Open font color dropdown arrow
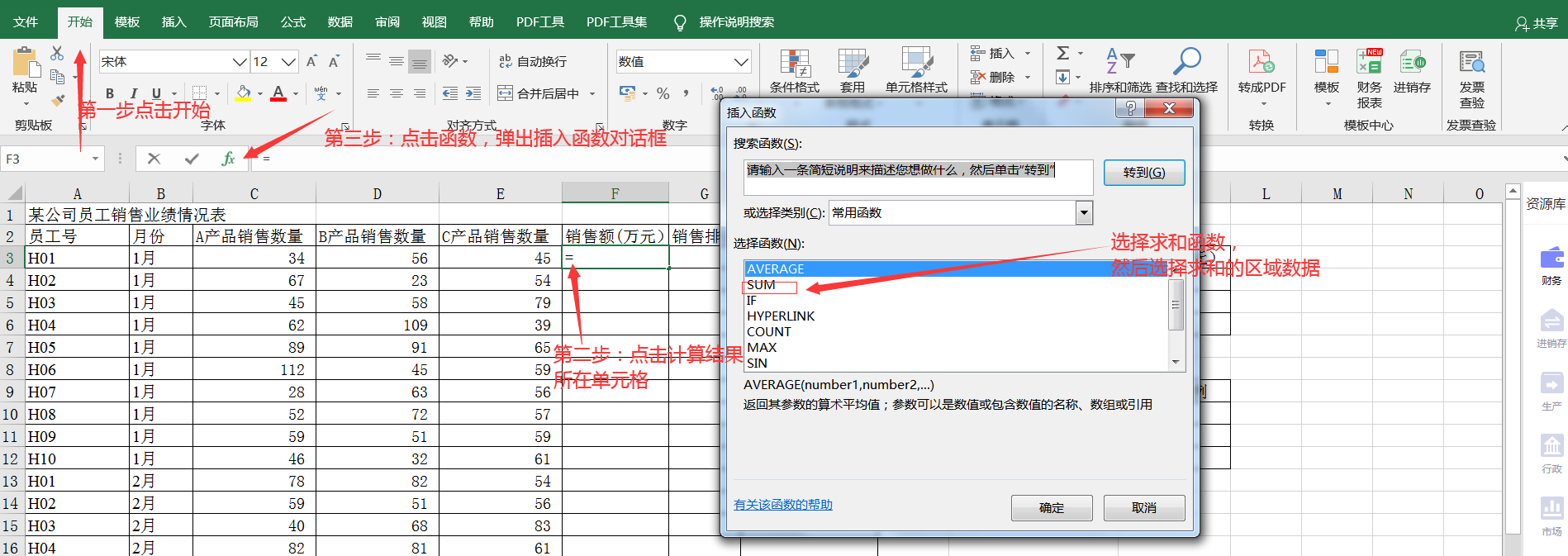This screenshot has height=556, width=1568. 295,93
